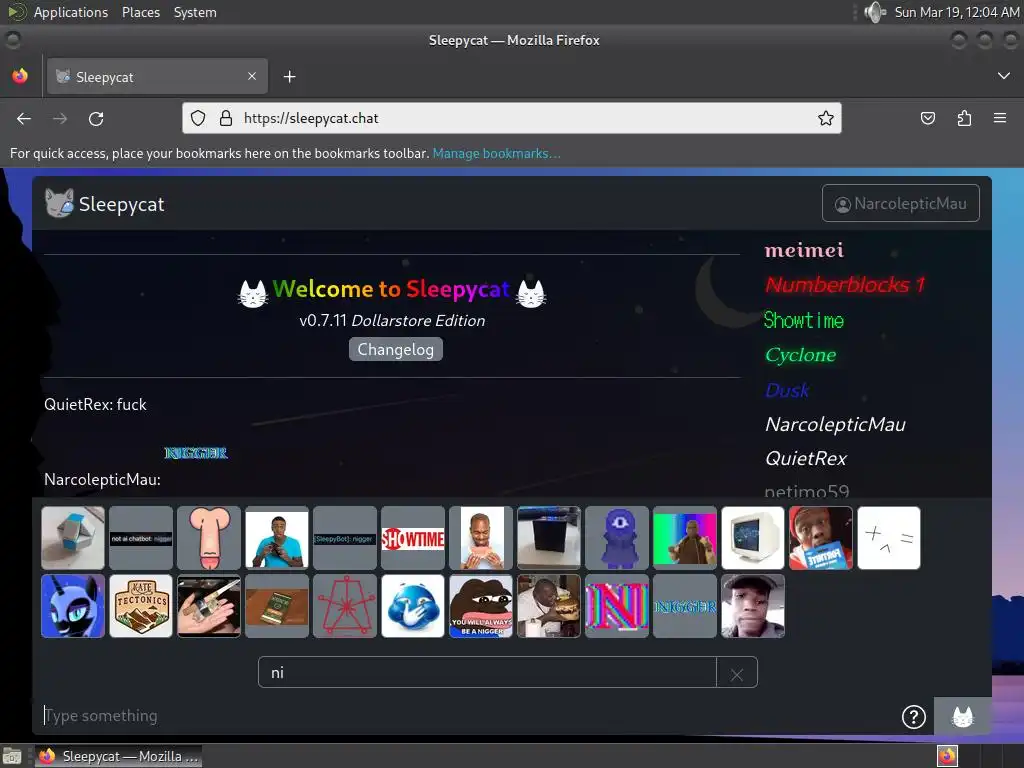Pick the red beanie man sticker

821,538
